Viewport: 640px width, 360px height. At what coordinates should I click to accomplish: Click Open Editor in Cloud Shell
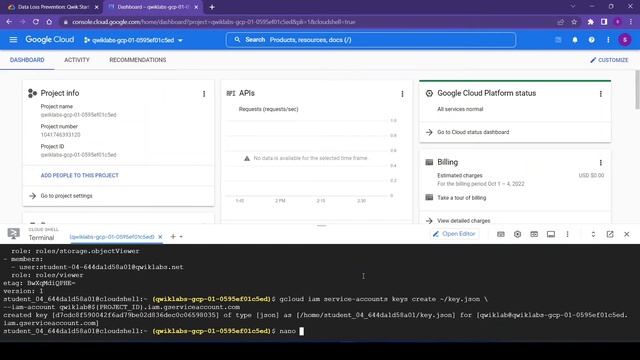(454, 234)
